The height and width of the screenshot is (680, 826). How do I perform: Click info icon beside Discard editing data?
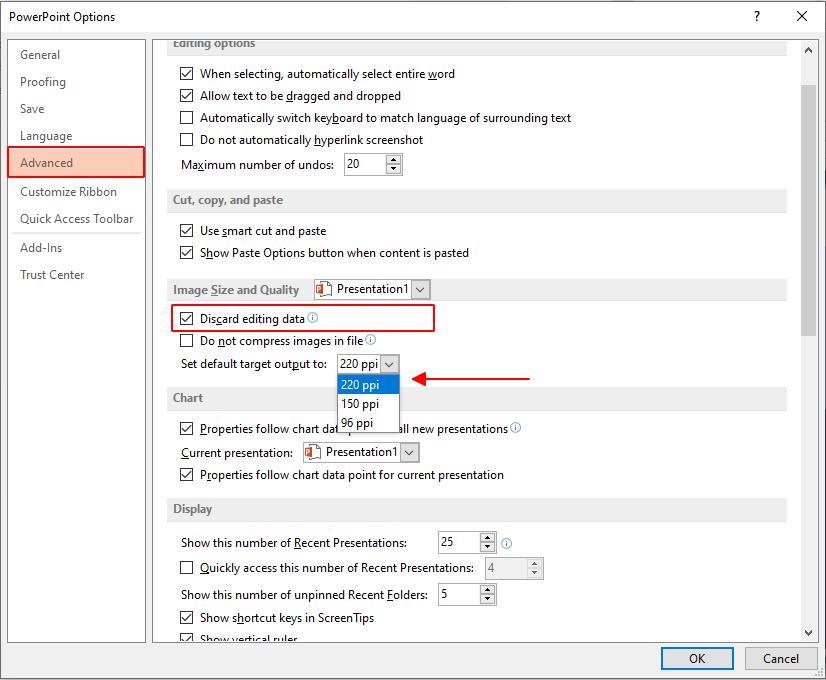(x=313, y=318)
